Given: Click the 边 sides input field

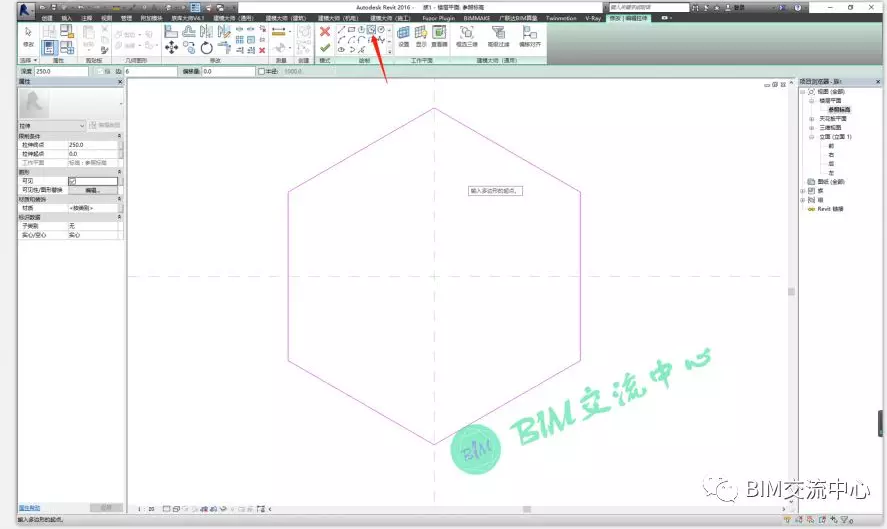Looking at the screenshot, I should (x=150, y=71).
